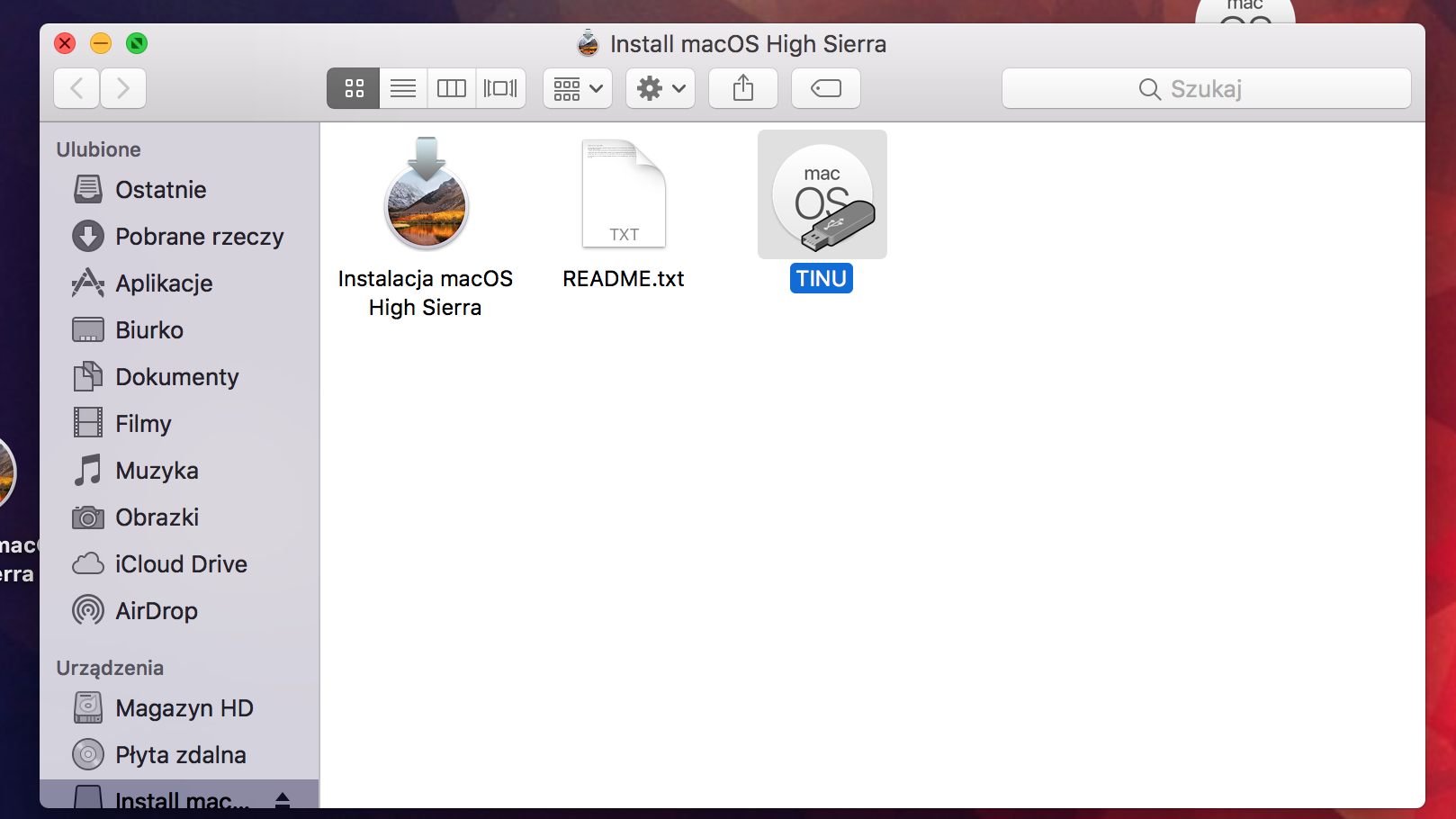
Task: Eject the Install macOS volume
Action: click(283, 799)
